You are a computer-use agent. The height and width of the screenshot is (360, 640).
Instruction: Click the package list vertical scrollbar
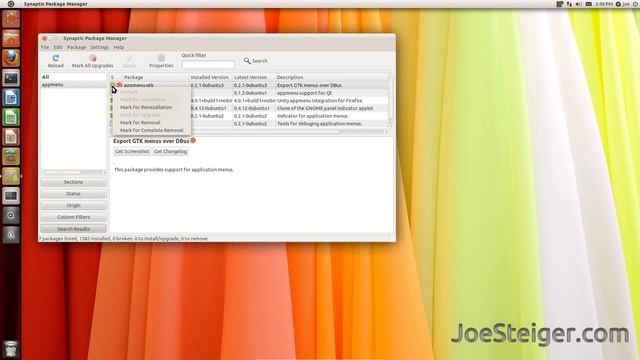coord(391,101)
